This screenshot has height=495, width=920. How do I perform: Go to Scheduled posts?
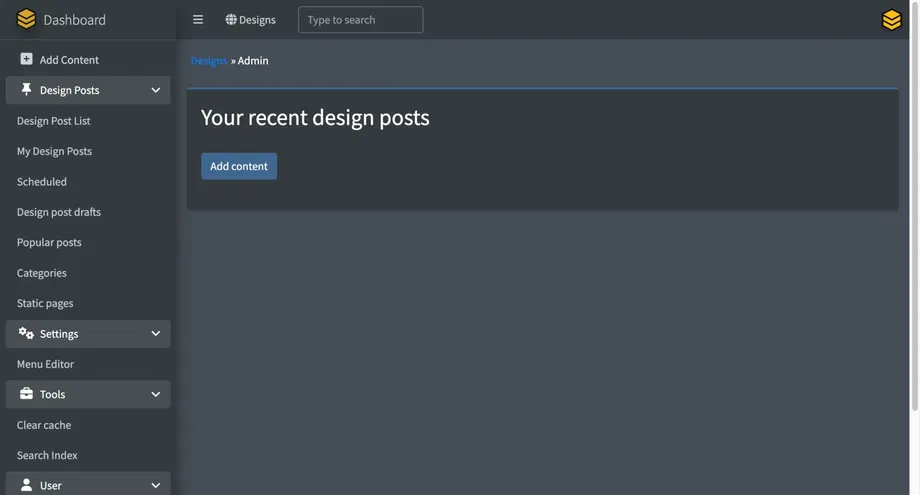tap(42, 182)
